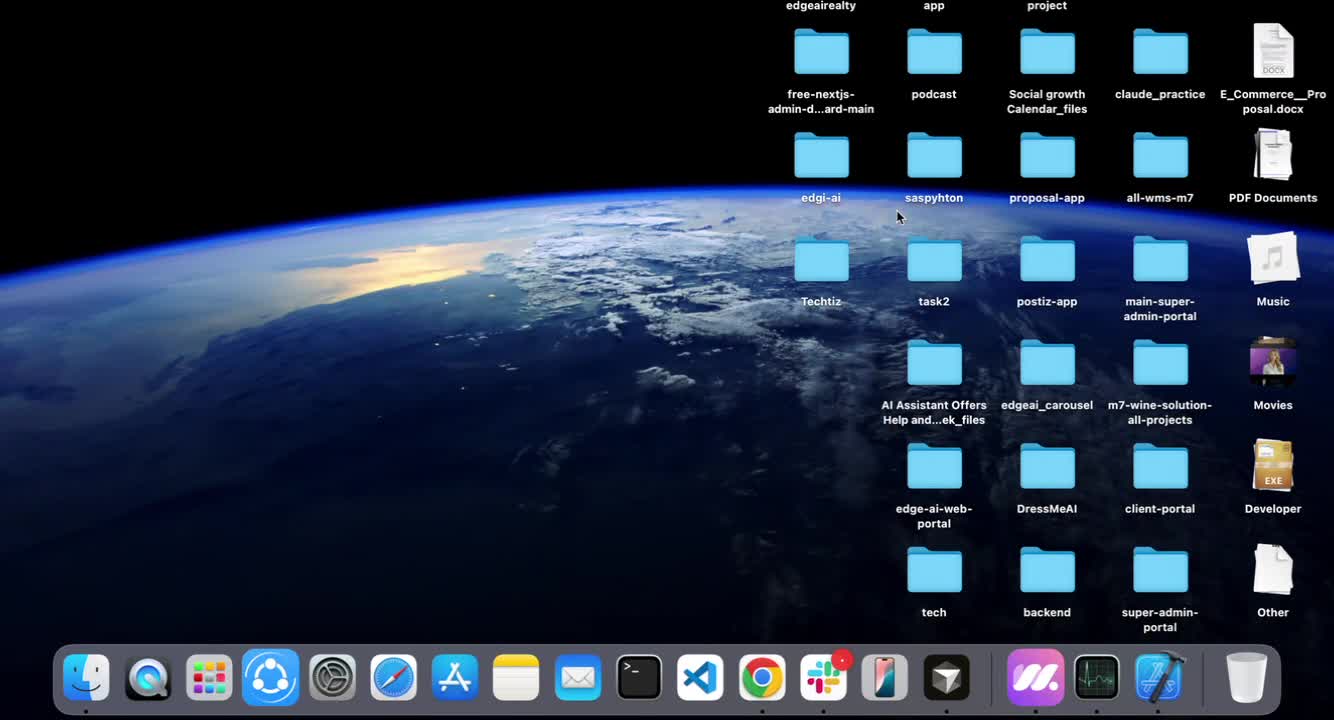The width and height of the screenshot is (1334, 720).
Task: Open Finder from the Dock
Action: click(x=86, y=678)
